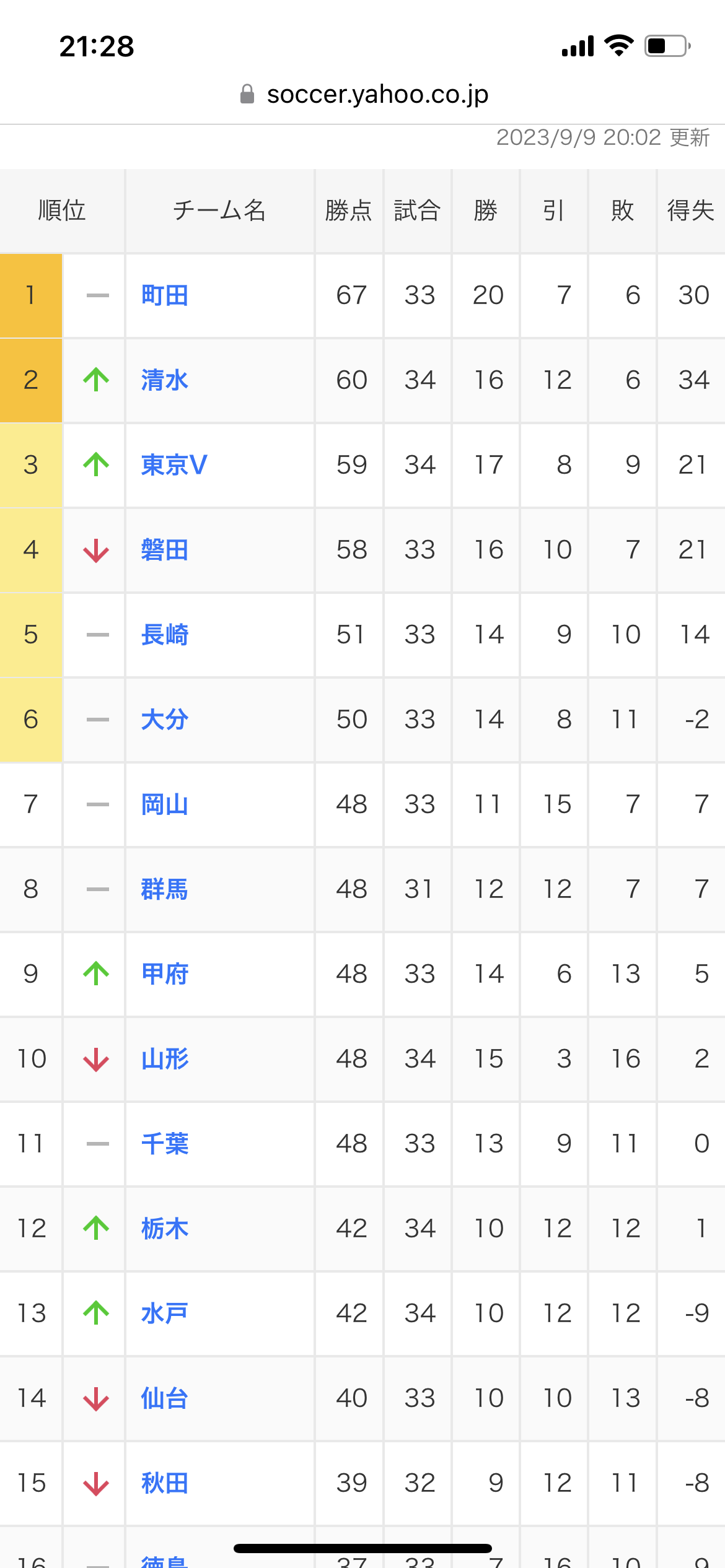Screen dimensions: 725x1568
Task: Open the 千葉 team link
Action: coord(165,1144)
